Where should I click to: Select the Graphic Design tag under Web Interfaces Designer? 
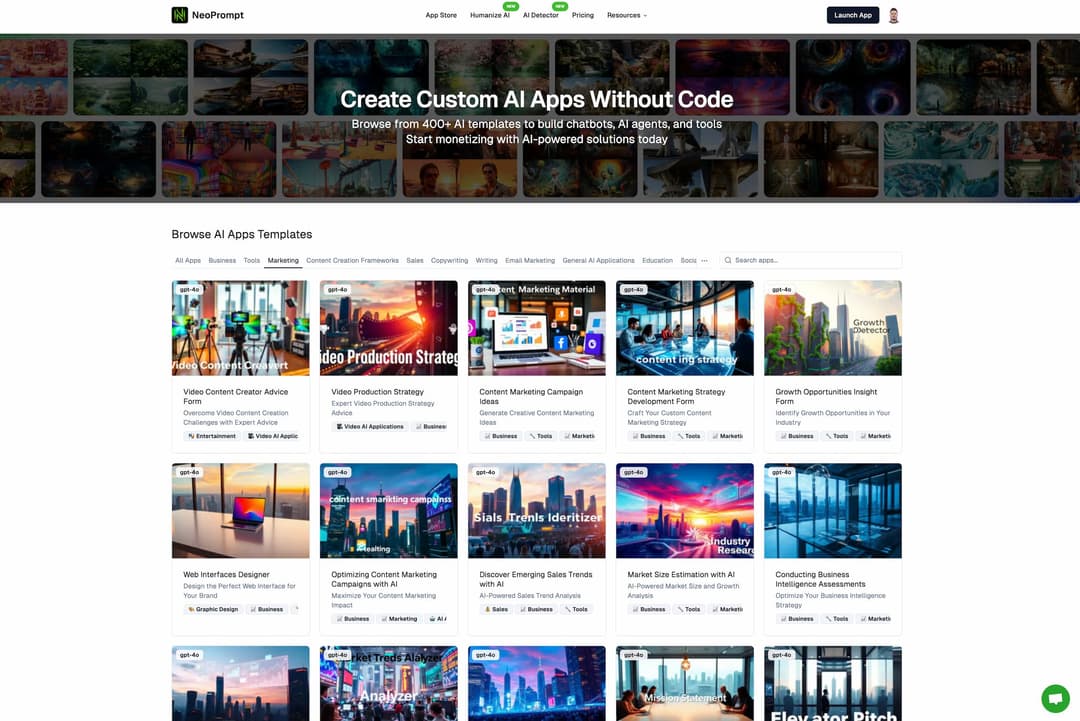pos(211,609)
